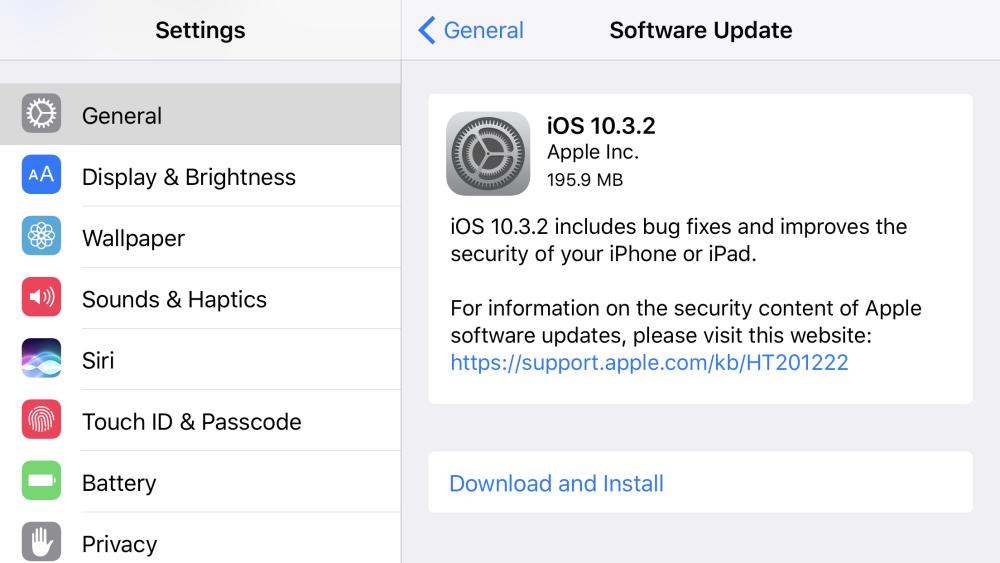Tap the General back button label
The image size is (1000, 563).
point(484,31)
